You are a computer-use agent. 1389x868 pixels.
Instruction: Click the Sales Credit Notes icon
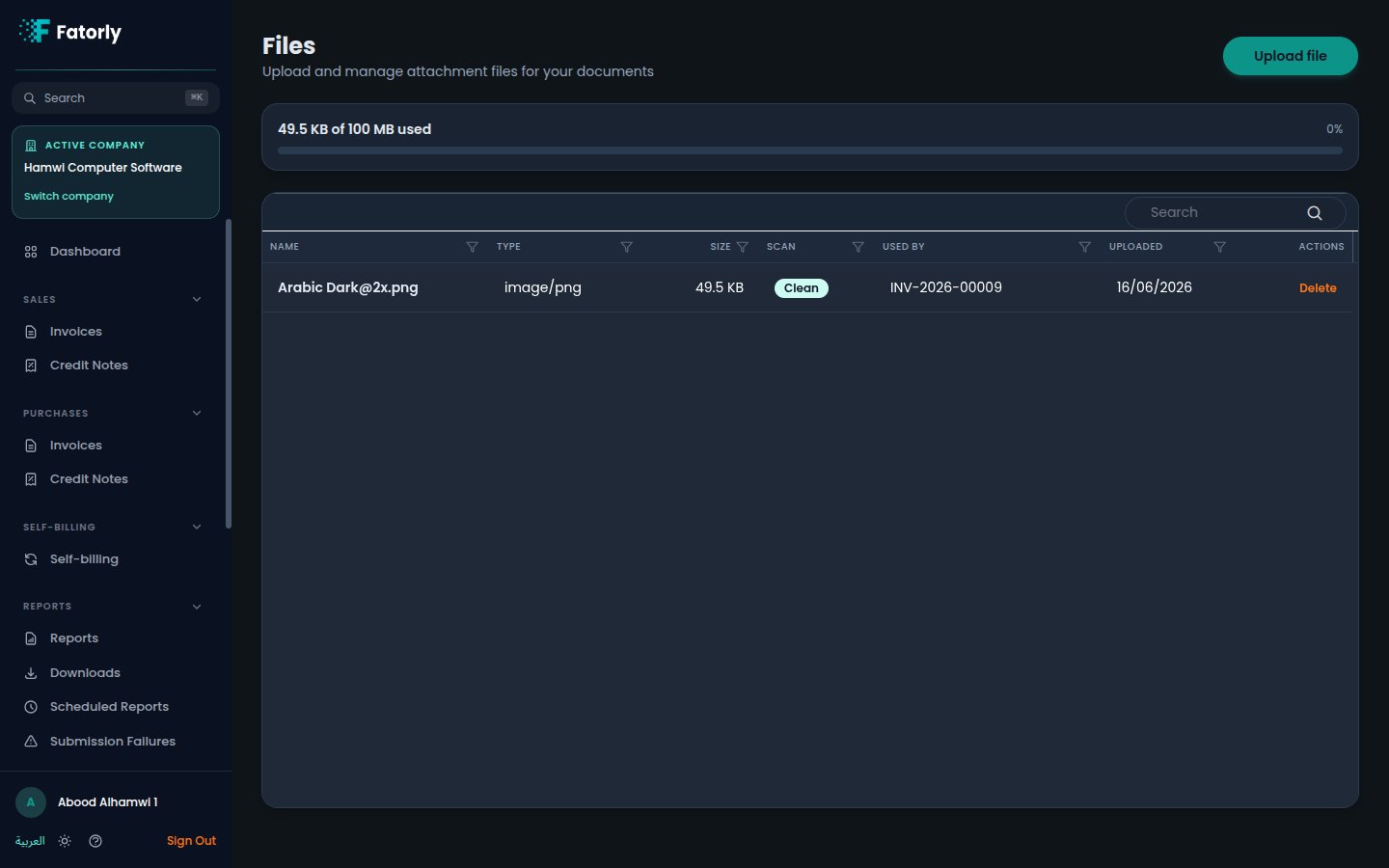click(x=31, y=366)
